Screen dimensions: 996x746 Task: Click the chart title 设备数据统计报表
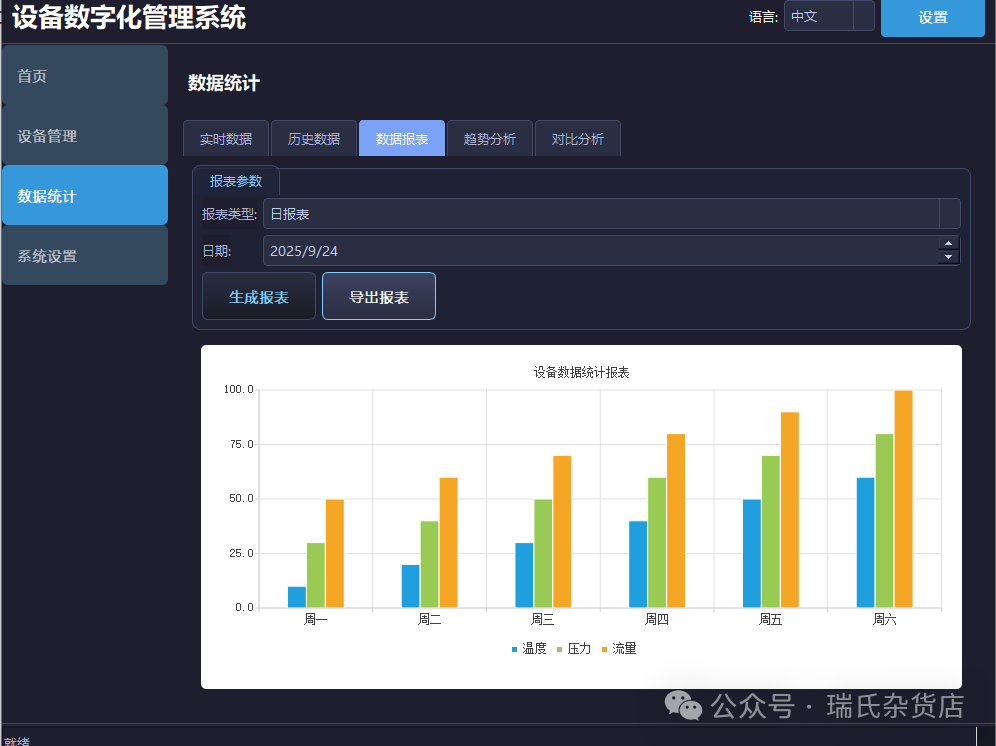point(581,372)
